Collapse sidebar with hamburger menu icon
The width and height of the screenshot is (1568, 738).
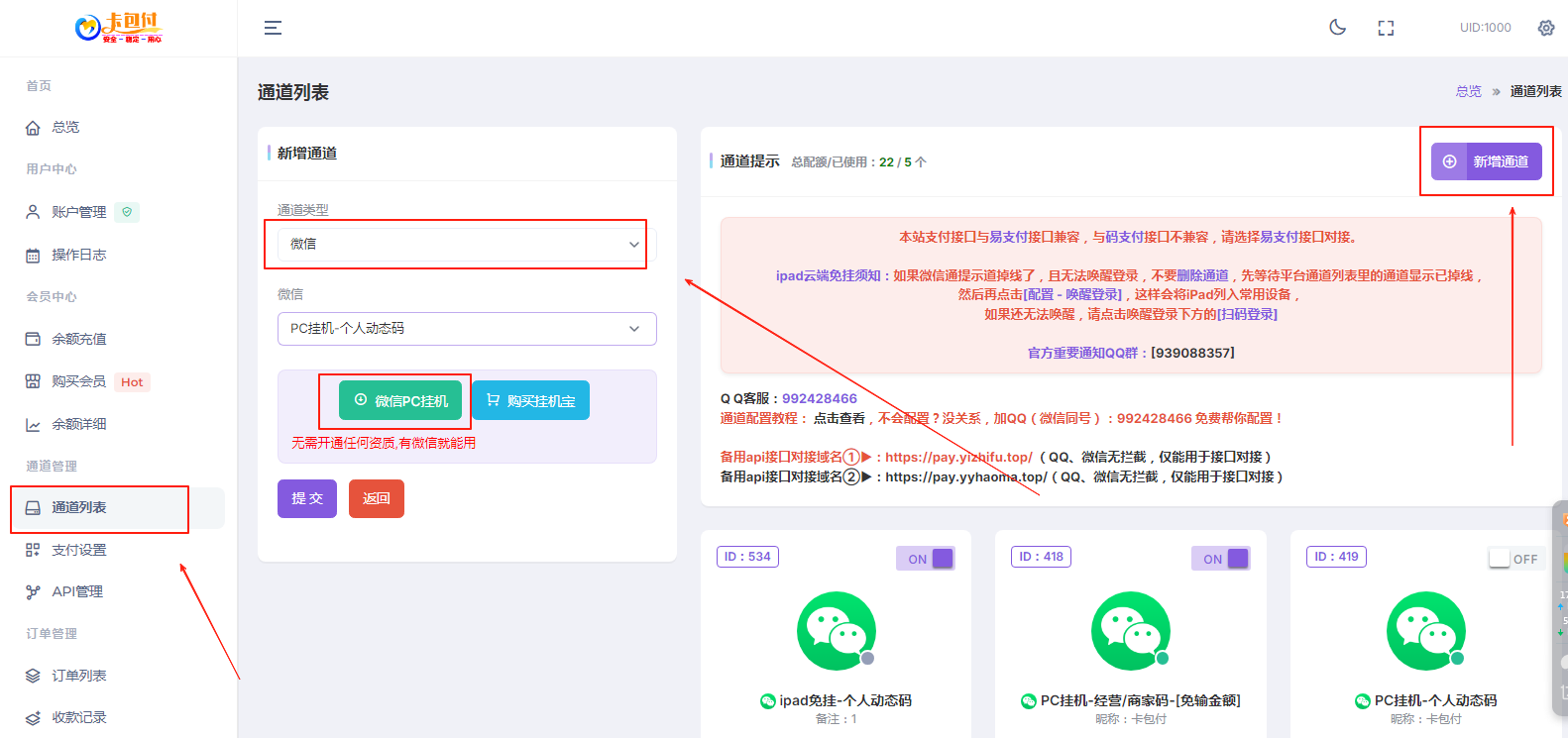(x=273, y=28)
